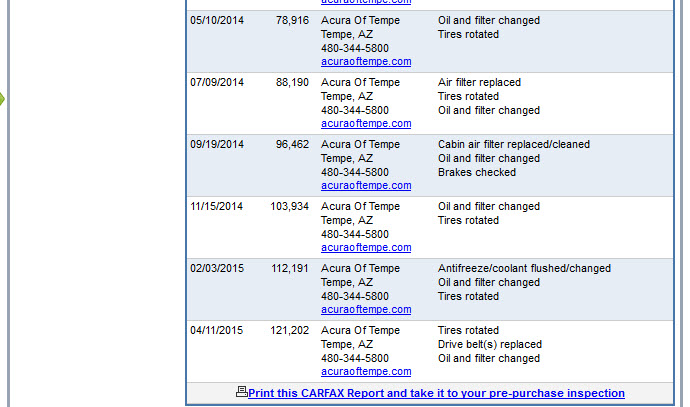This screenshot has width=690, height=407.
Task: Visit acuraoftempe.com link in the 09/19/2014 record
Action: (x=366, y=186)
